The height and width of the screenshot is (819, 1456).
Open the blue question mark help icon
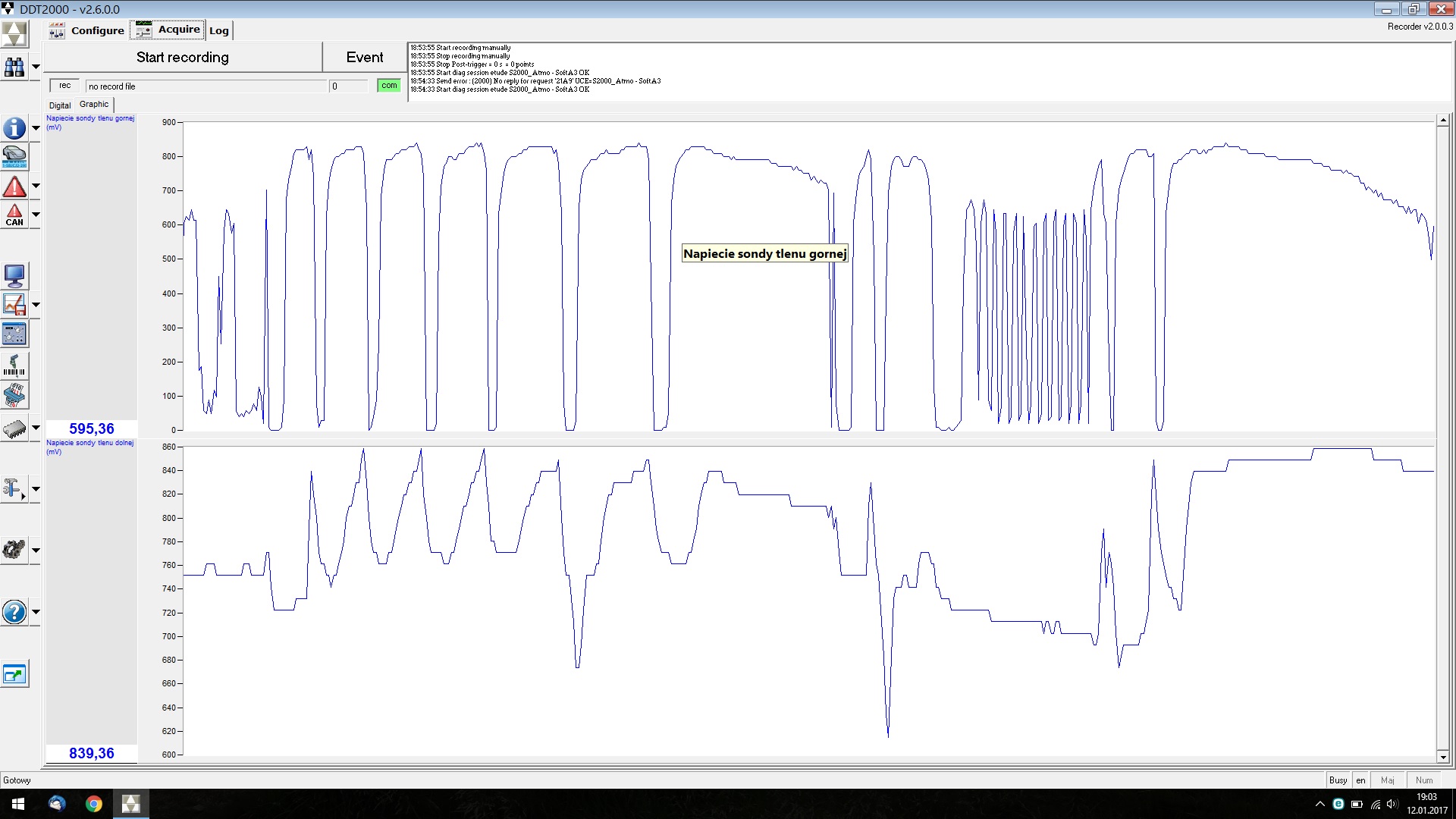(14, 612)
